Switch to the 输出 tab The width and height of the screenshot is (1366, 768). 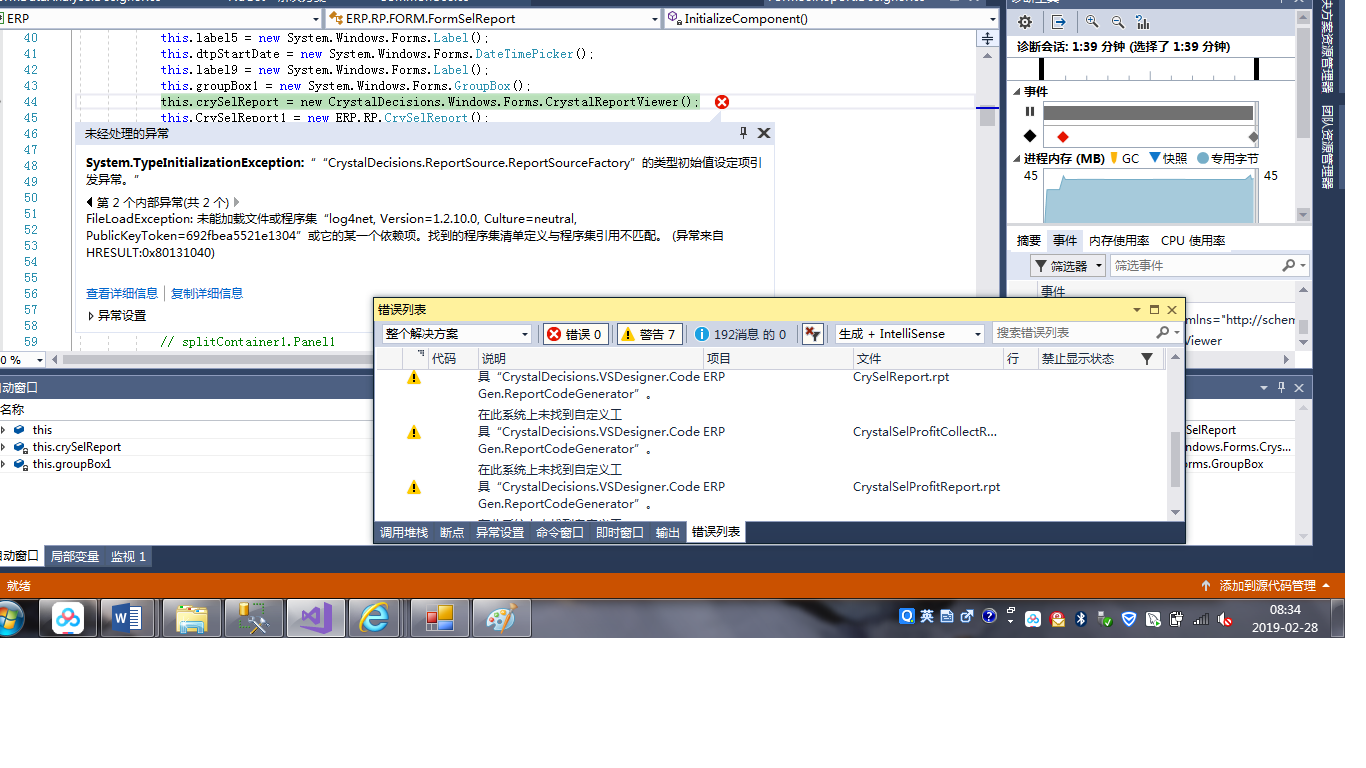tap(668, 533)
